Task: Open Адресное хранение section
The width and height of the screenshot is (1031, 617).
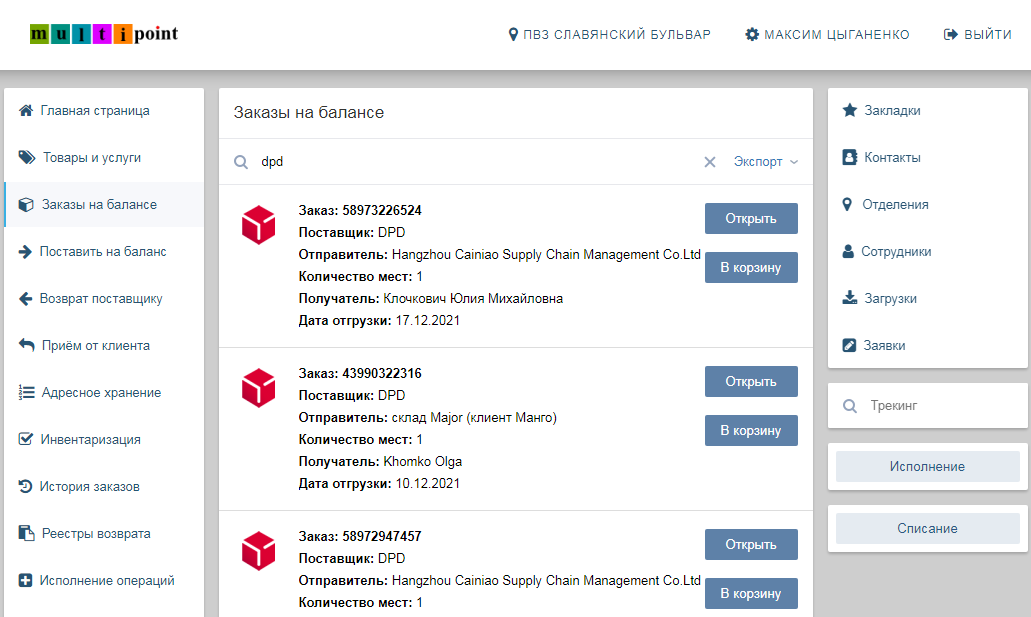Action: click(104, 393)
